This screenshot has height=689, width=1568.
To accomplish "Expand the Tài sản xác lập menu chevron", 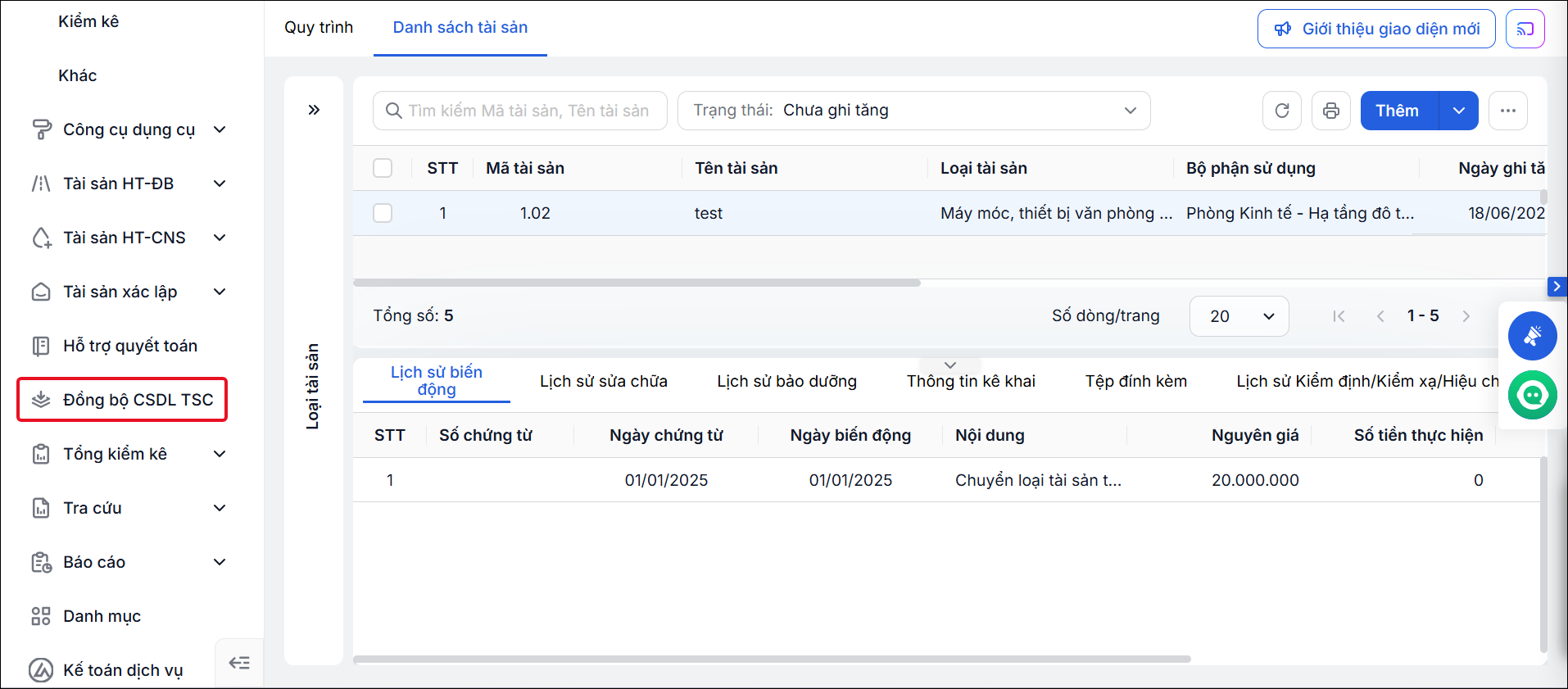I will (220, 292).
